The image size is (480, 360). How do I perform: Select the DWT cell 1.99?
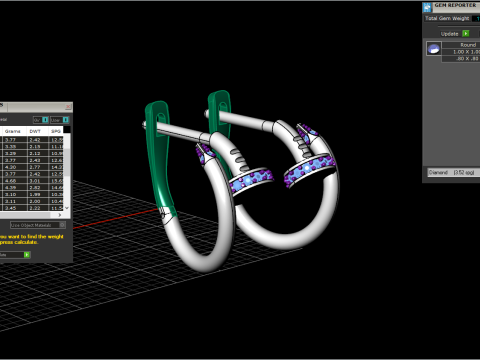(x=38, y=194)
